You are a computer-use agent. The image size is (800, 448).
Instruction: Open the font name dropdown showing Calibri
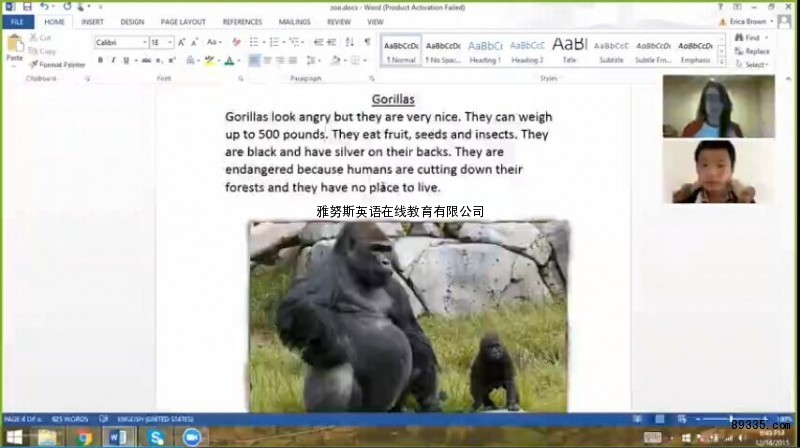[121, 42]
